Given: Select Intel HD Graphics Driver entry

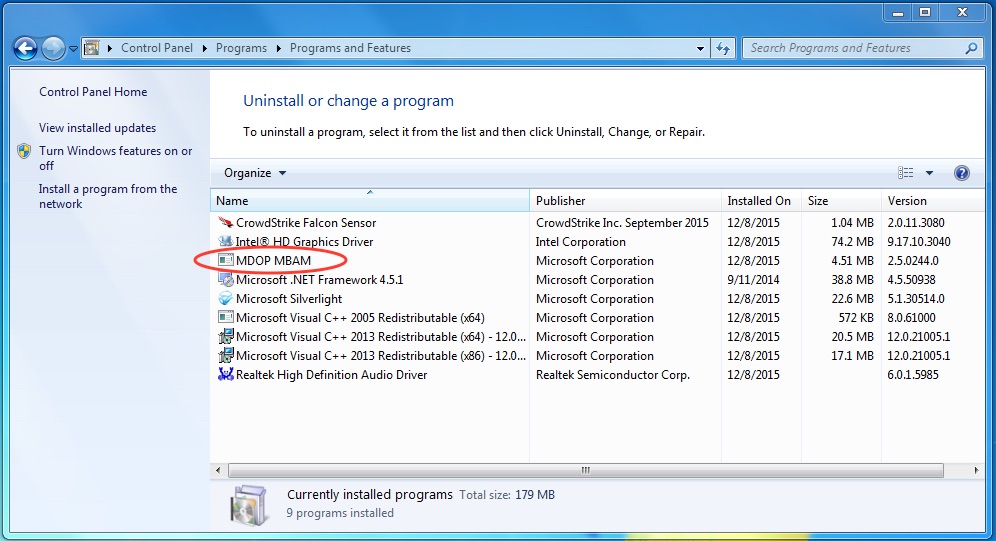Looking at the screenshot, I should point(304,242).
